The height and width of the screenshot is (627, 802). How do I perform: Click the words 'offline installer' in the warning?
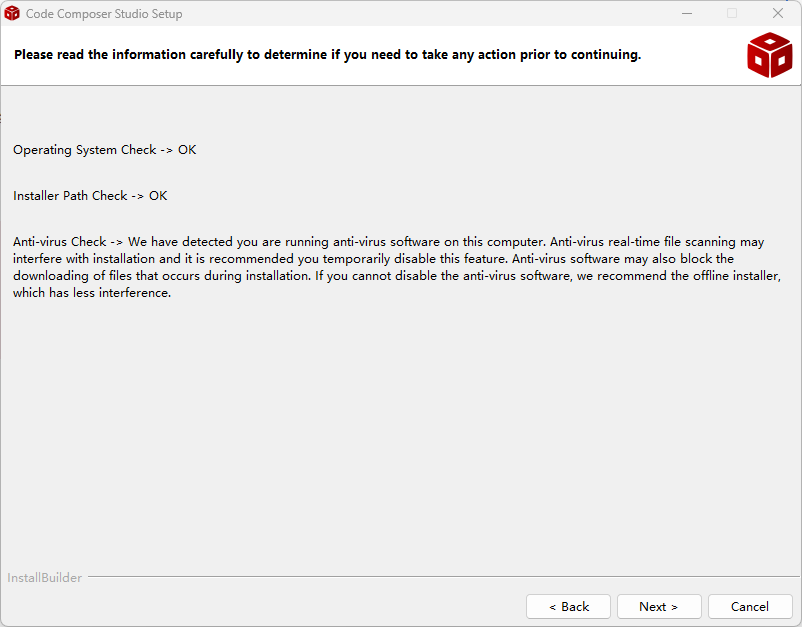(x=736, y=276)
